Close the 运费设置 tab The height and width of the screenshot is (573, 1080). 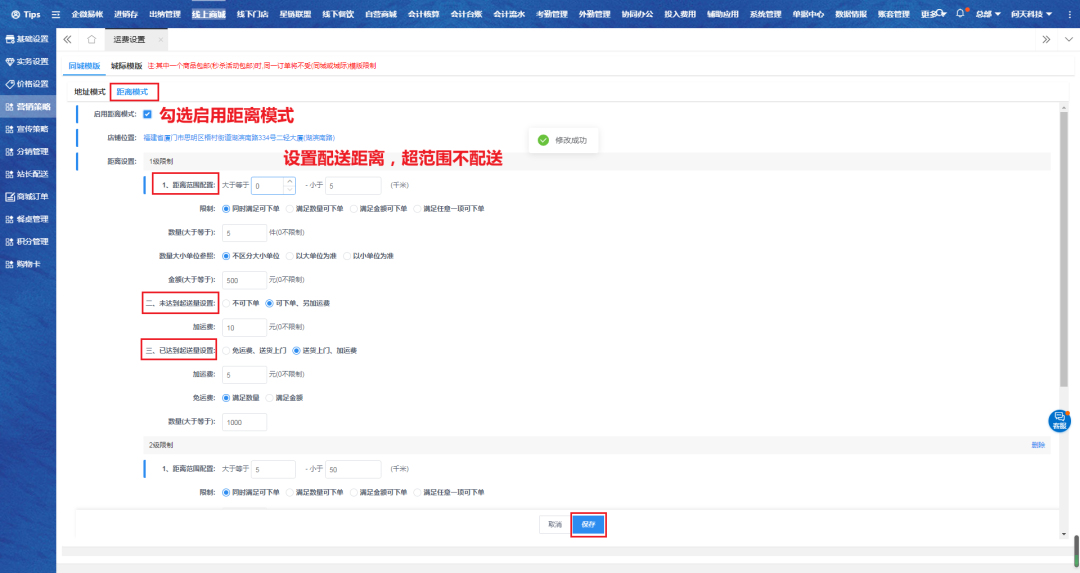pyautogui.click(x=160, y=39)
